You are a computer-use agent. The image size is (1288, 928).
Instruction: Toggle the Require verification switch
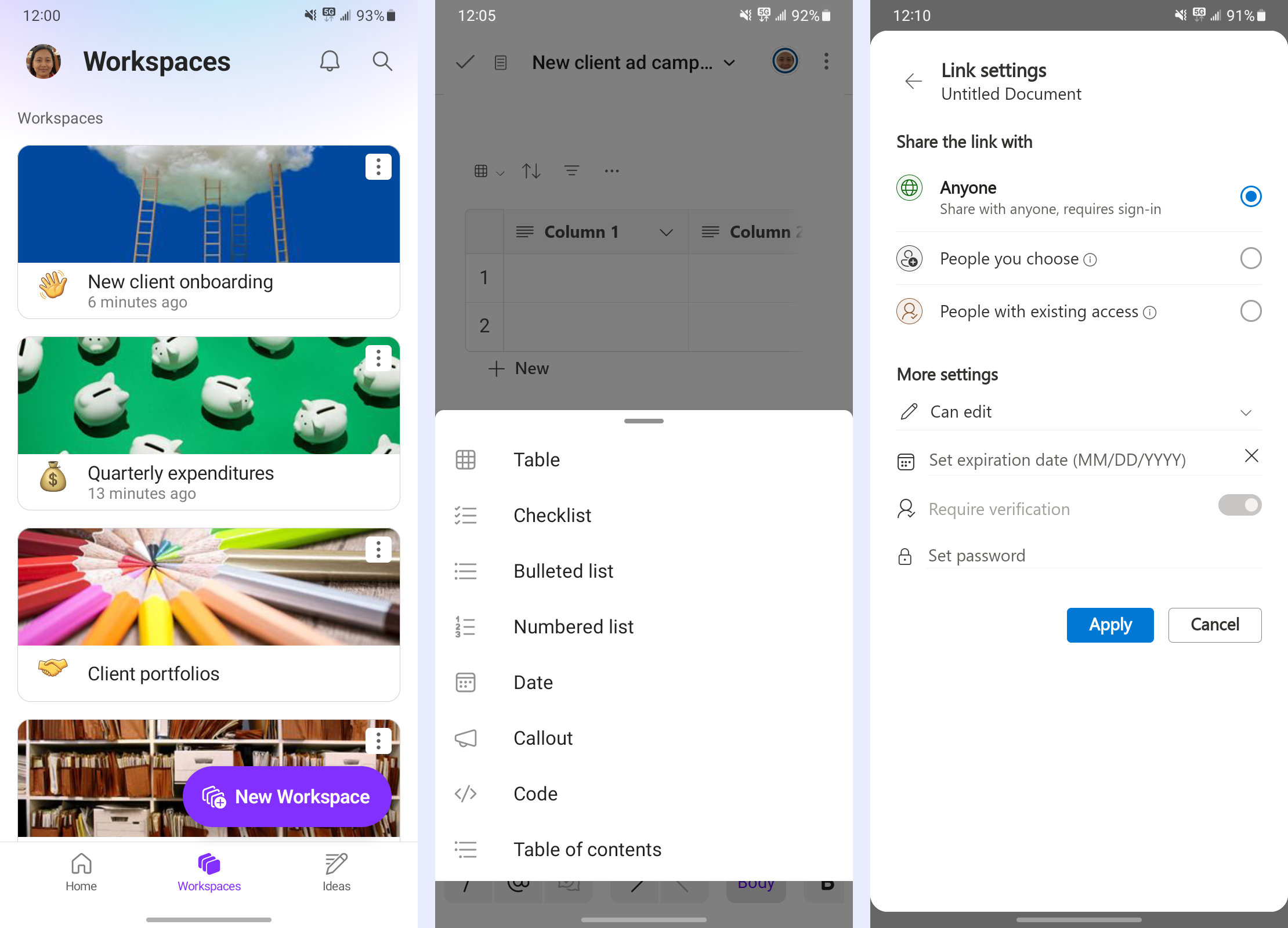pos(1239,505)
